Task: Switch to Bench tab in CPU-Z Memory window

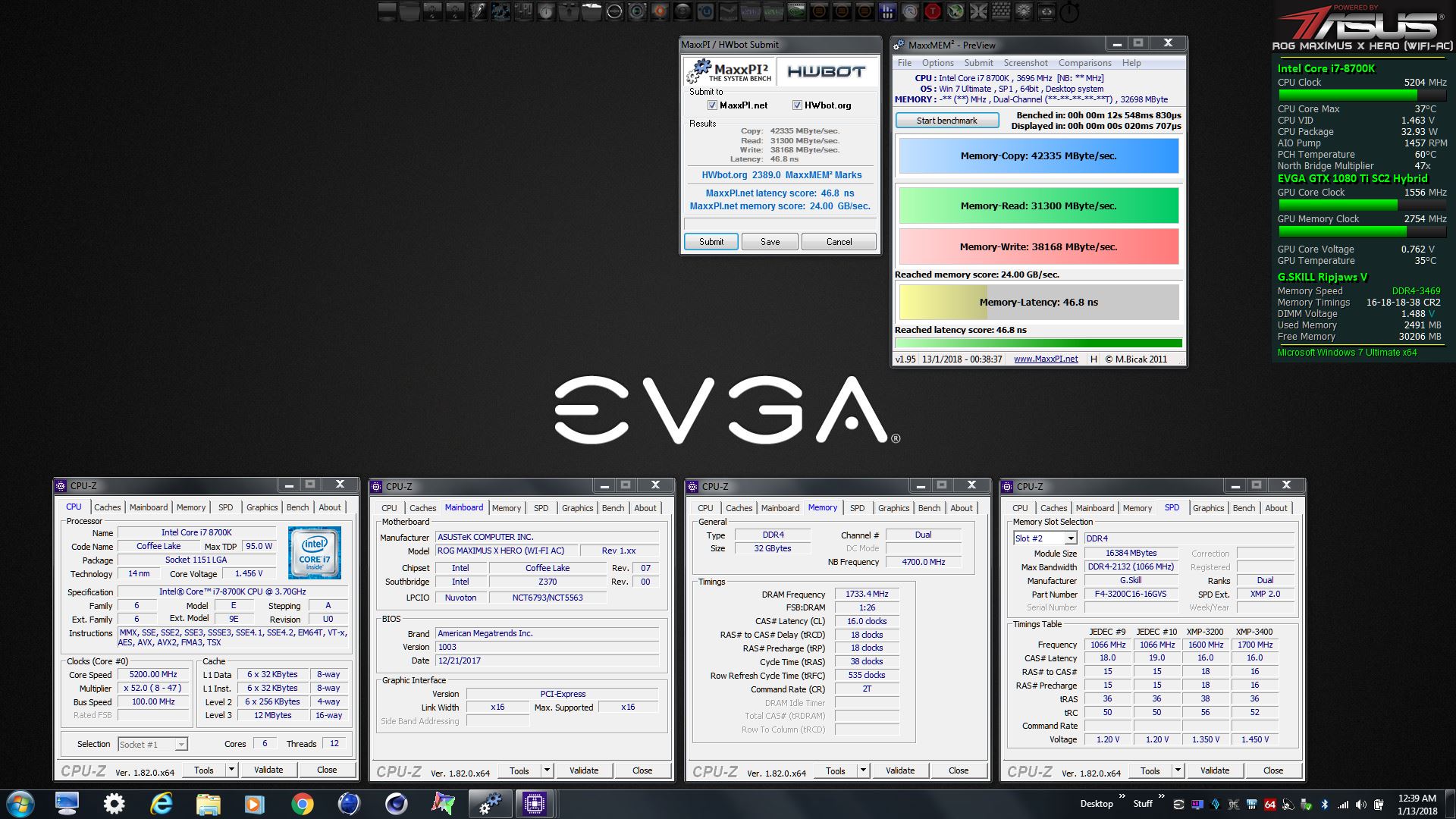Action: [929, 508]
